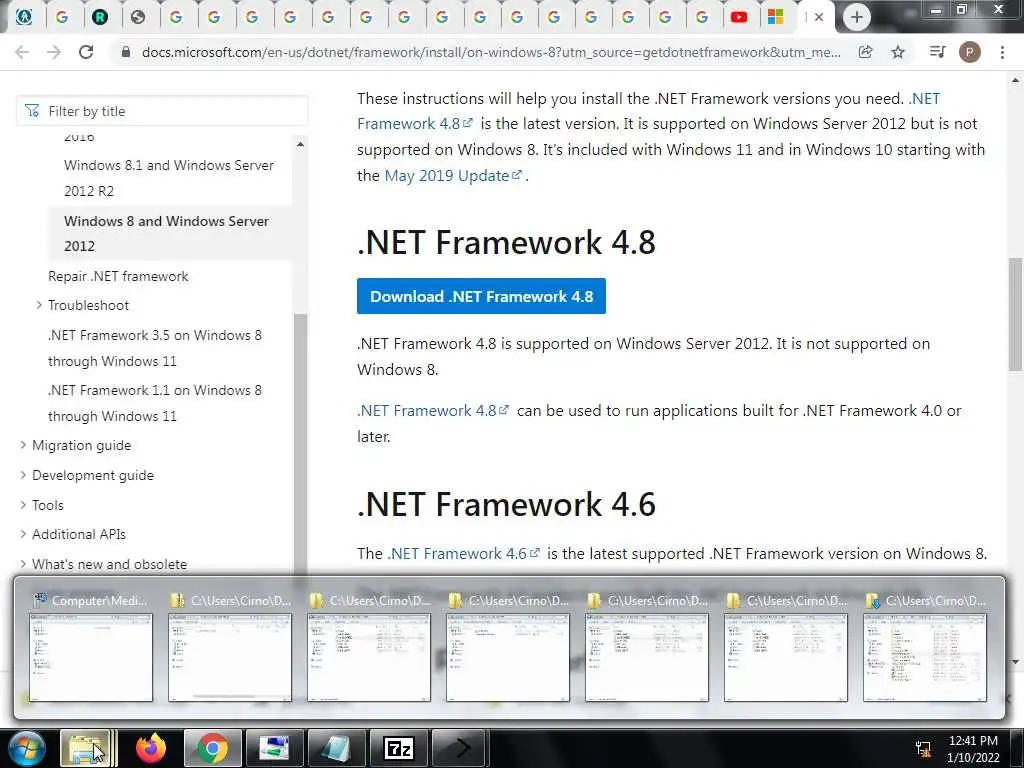Switch to the first tab on left
1024x768 pixels.
(x=24, y=17)
